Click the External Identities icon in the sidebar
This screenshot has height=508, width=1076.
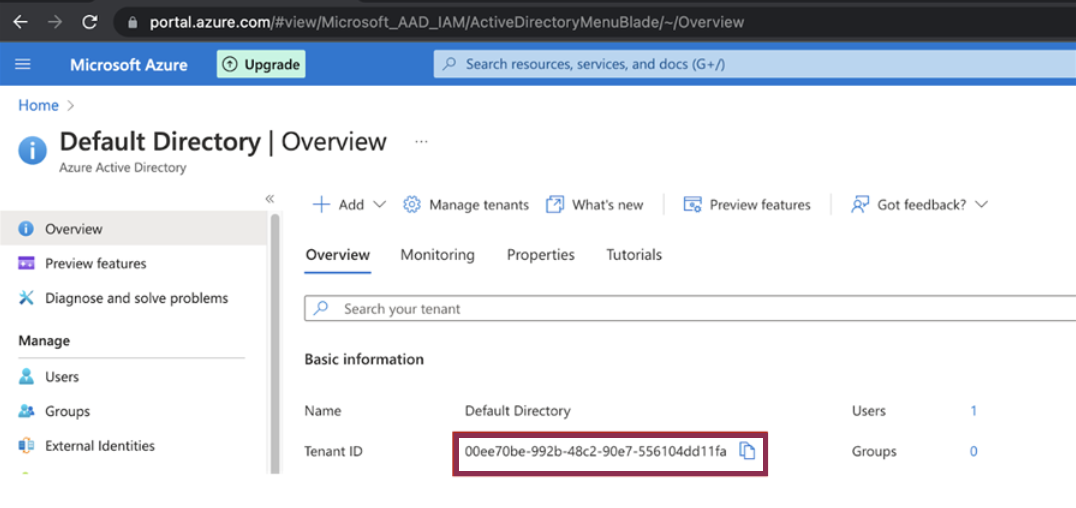pyautogui.click(x=26, y=446)
